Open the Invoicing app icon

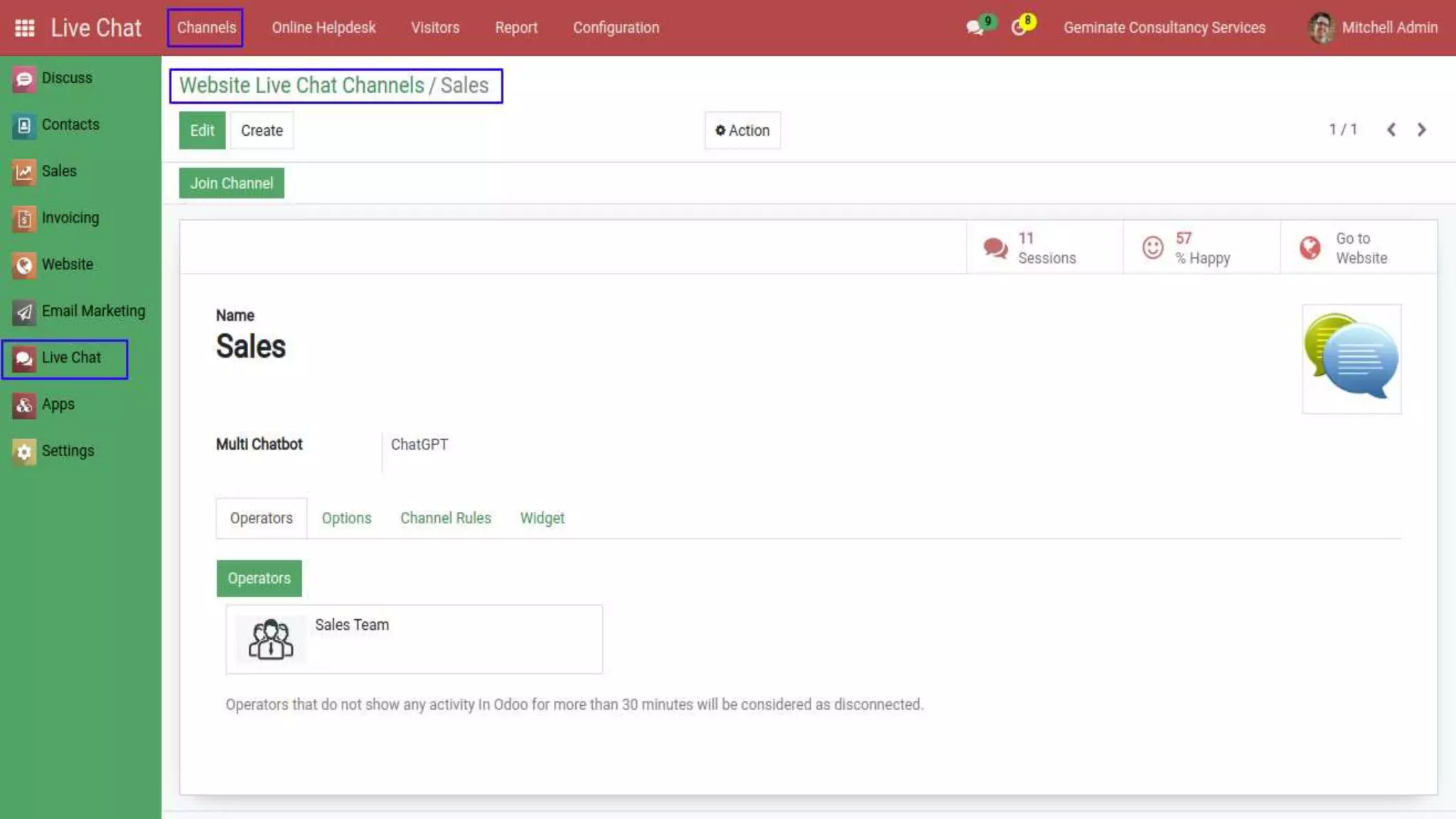[24, 218]
